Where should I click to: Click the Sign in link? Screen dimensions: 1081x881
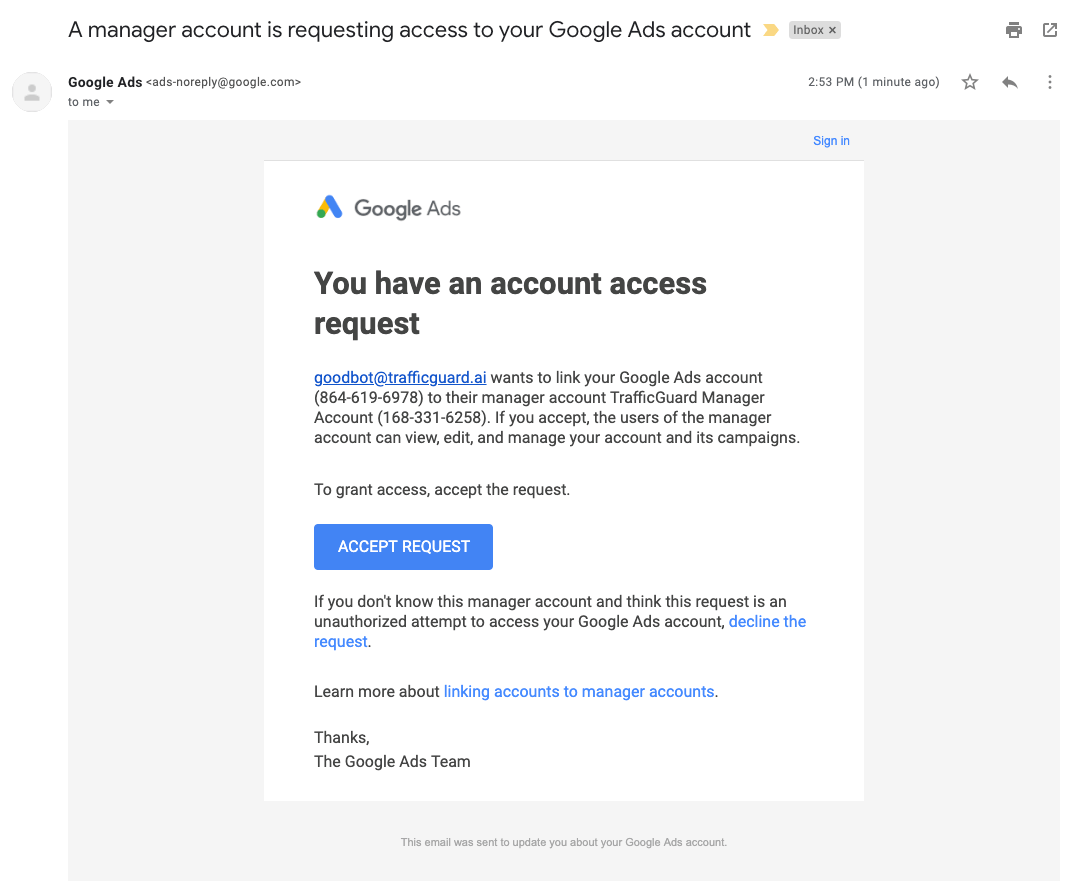831,141
